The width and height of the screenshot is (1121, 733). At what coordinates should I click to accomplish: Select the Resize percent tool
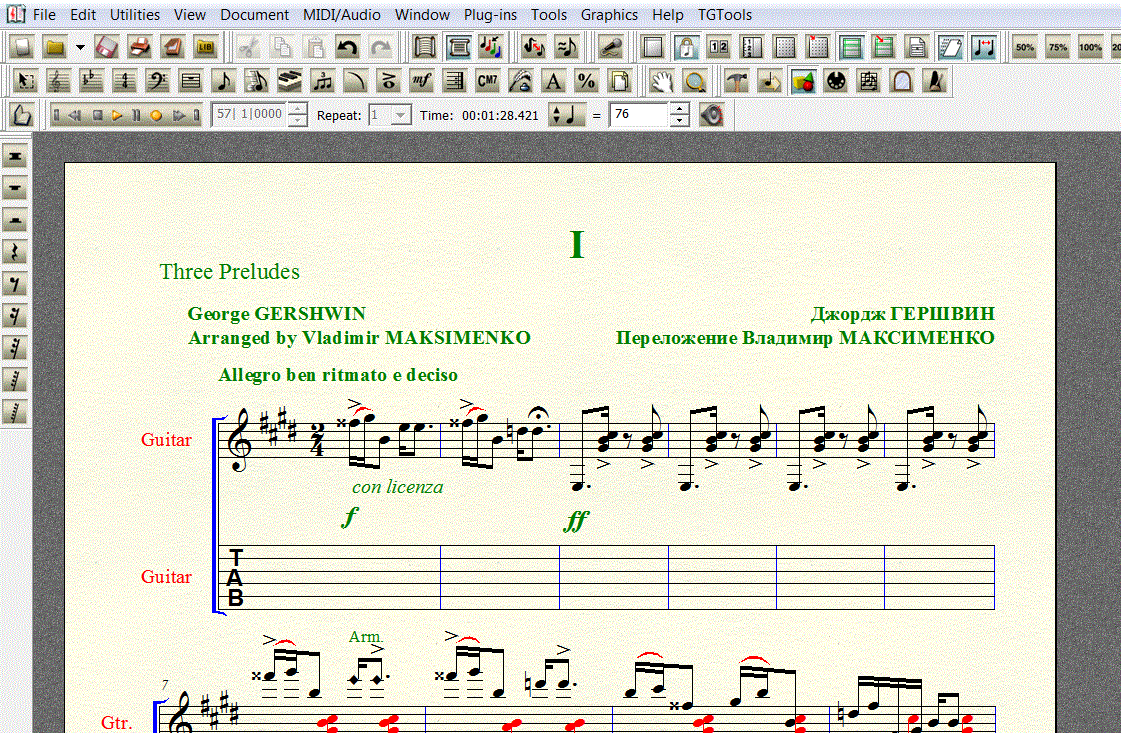(586, 81)
